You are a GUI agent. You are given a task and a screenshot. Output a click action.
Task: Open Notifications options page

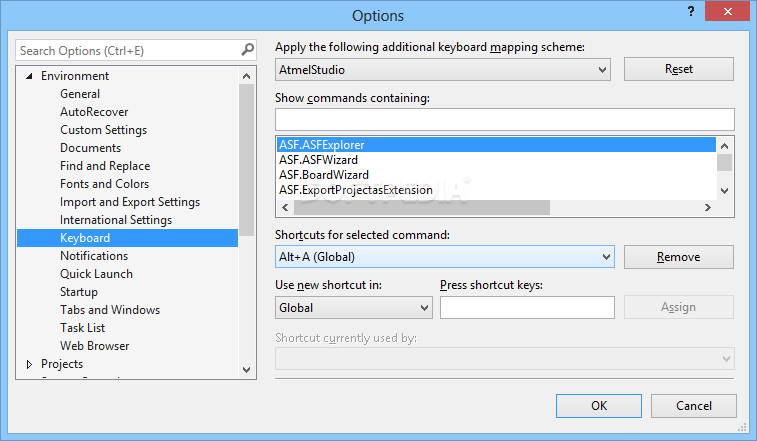pyautogui.click(x=94, y=256)
